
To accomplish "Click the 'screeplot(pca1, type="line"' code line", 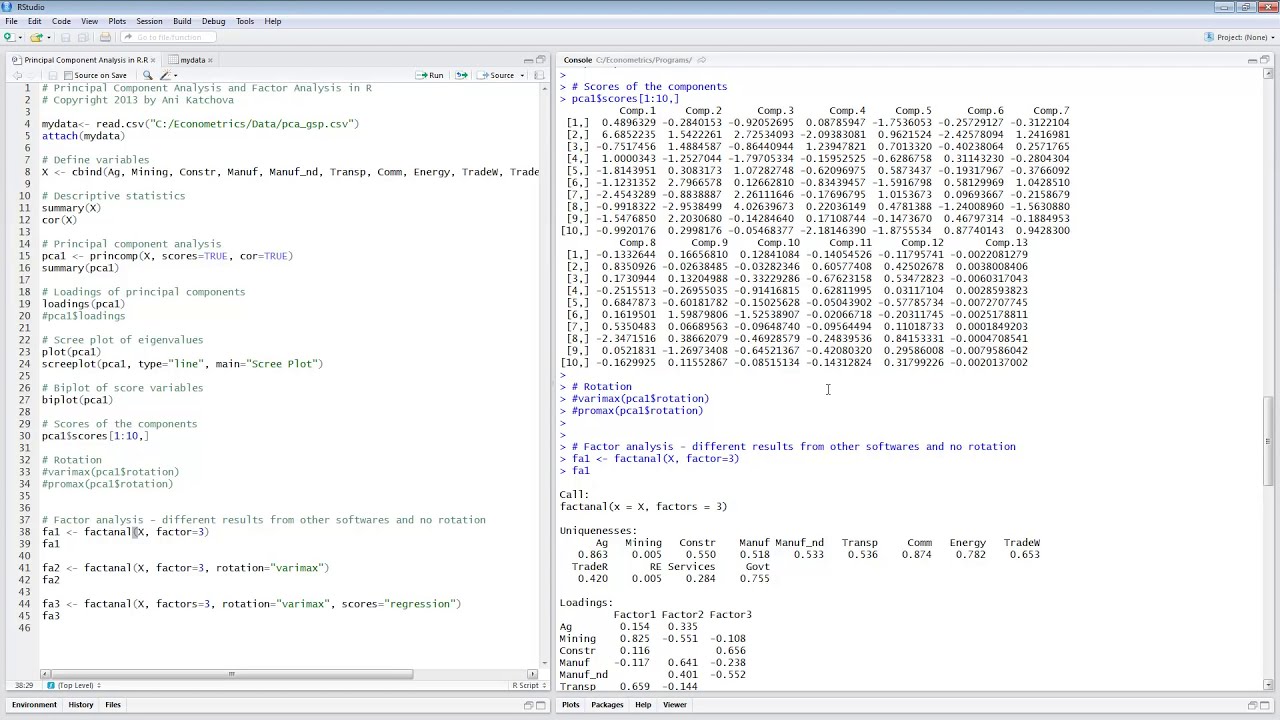I will point(182,364).
